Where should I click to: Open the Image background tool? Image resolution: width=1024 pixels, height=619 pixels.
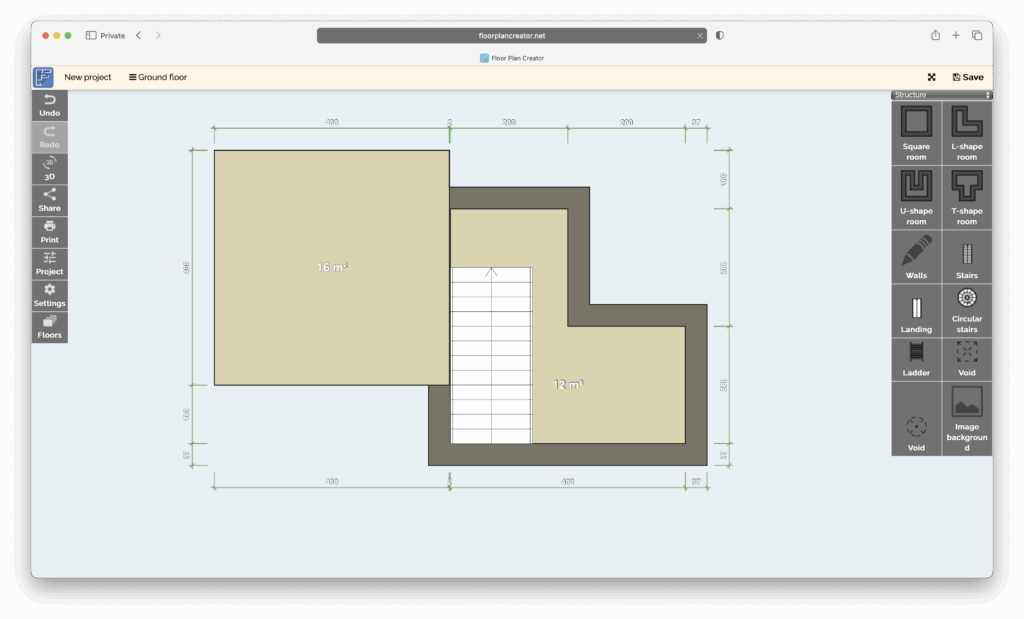tap(966, 417)
